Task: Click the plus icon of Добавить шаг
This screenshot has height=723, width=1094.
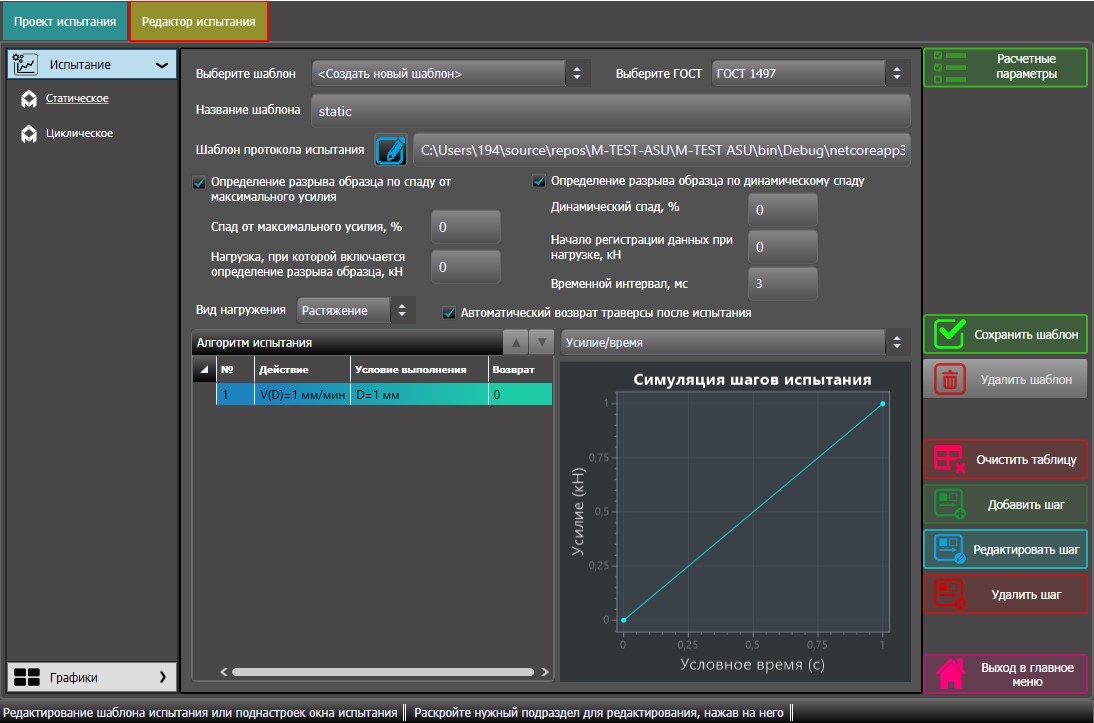Action: click(950, 504)
